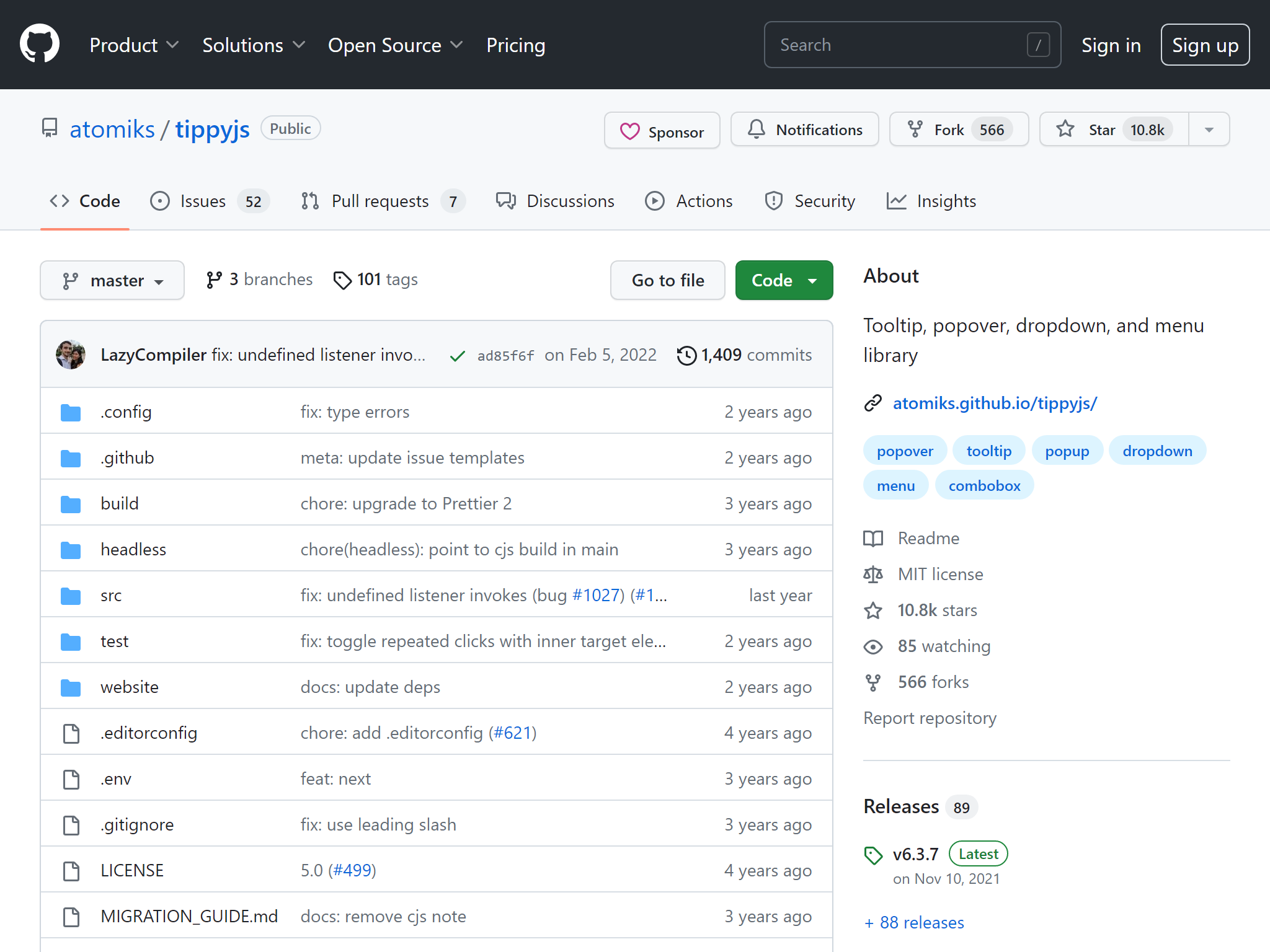Expand the star options arrow dropdown
Viewport: 1270px width, 952px height.
click(x=1209, y=130)
